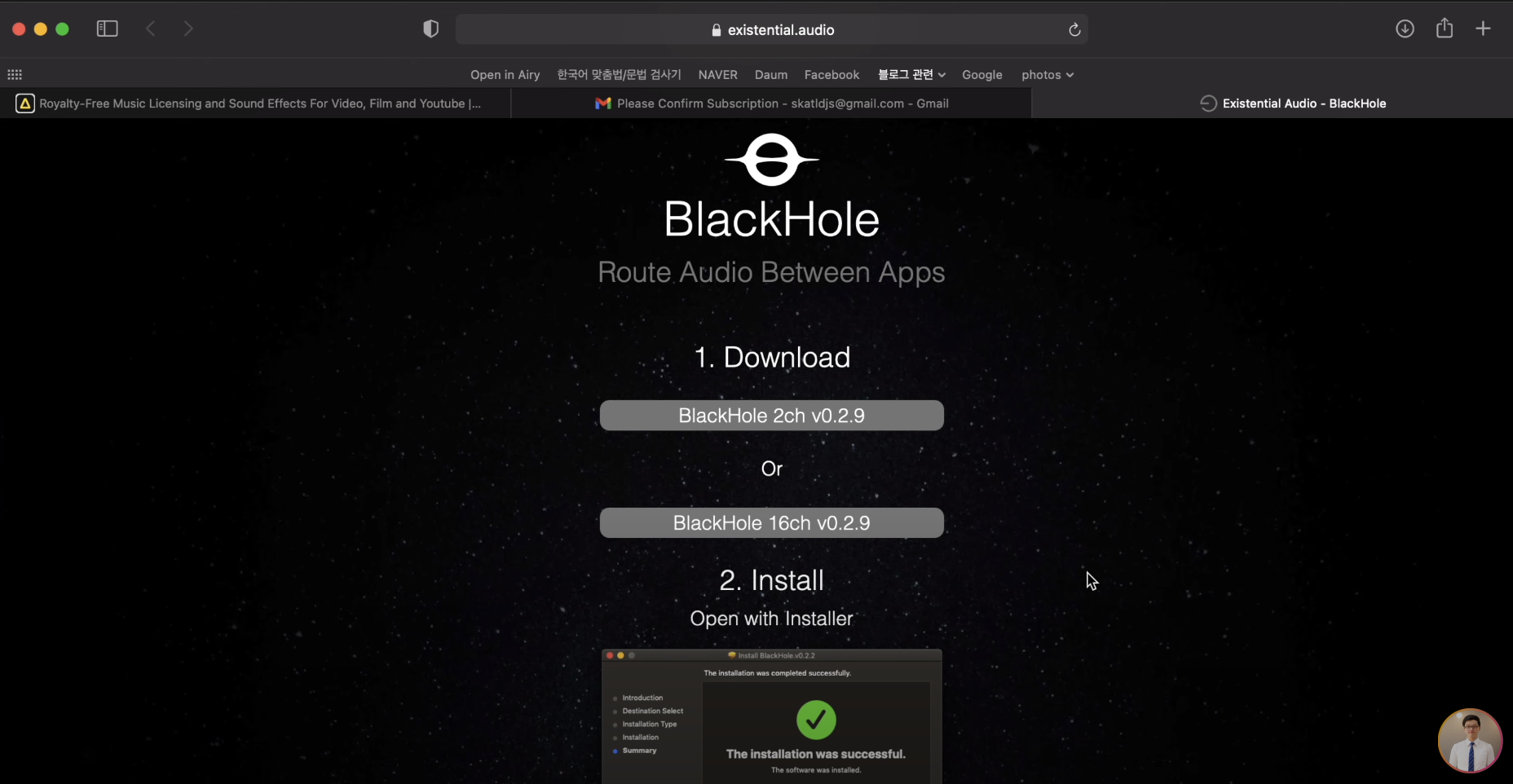
Task: Minimize the window with yellow button
Action: pos(41,29)
